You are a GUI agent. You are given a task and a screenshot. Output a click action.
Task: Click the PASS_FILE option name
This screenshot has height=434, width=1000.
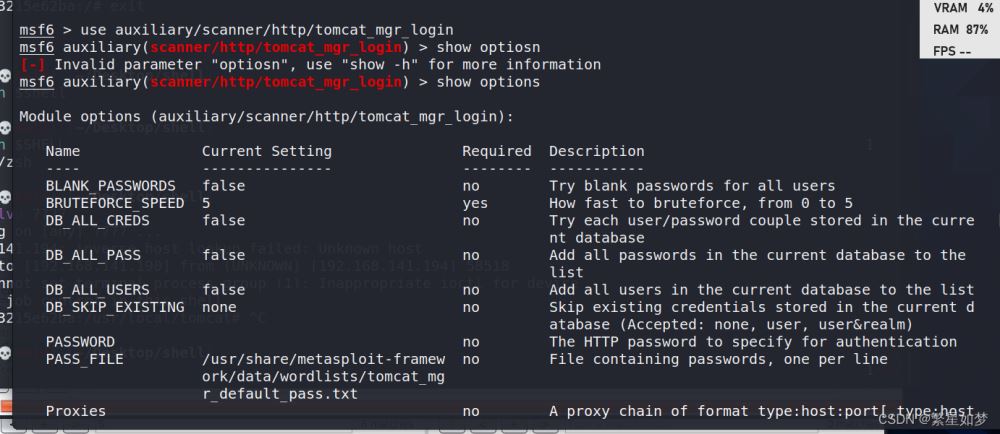(84, 359)
